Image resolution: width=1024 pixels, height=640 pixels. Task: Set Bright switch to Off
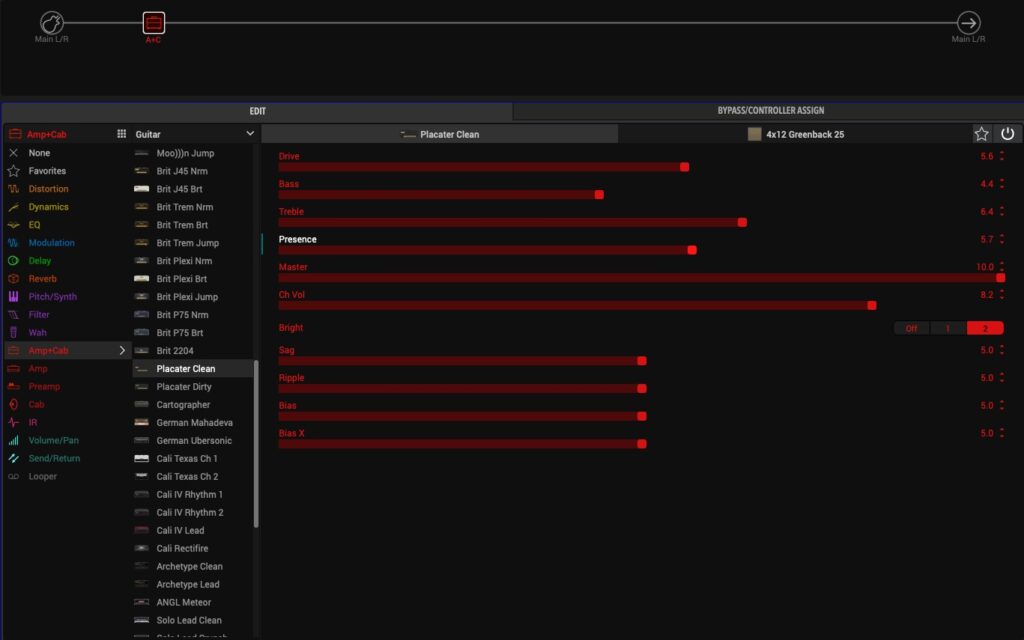coord(910,328)
